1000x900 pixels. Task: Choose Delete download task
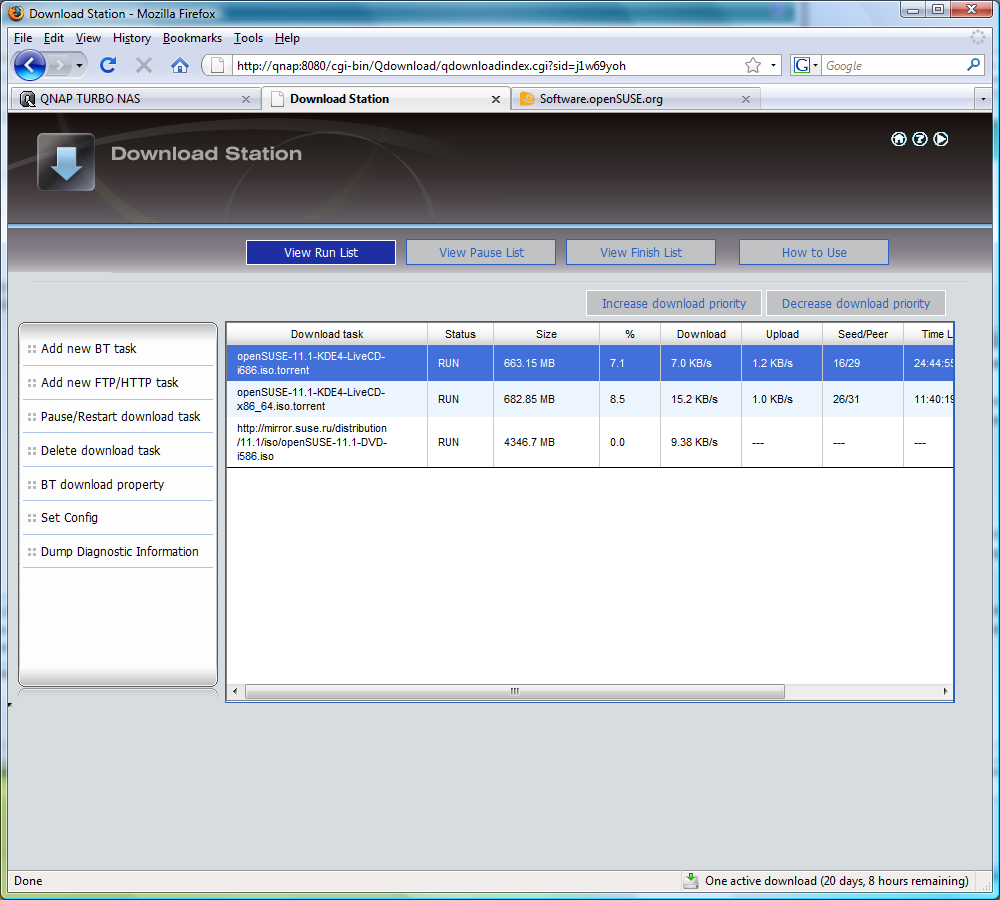101,450
